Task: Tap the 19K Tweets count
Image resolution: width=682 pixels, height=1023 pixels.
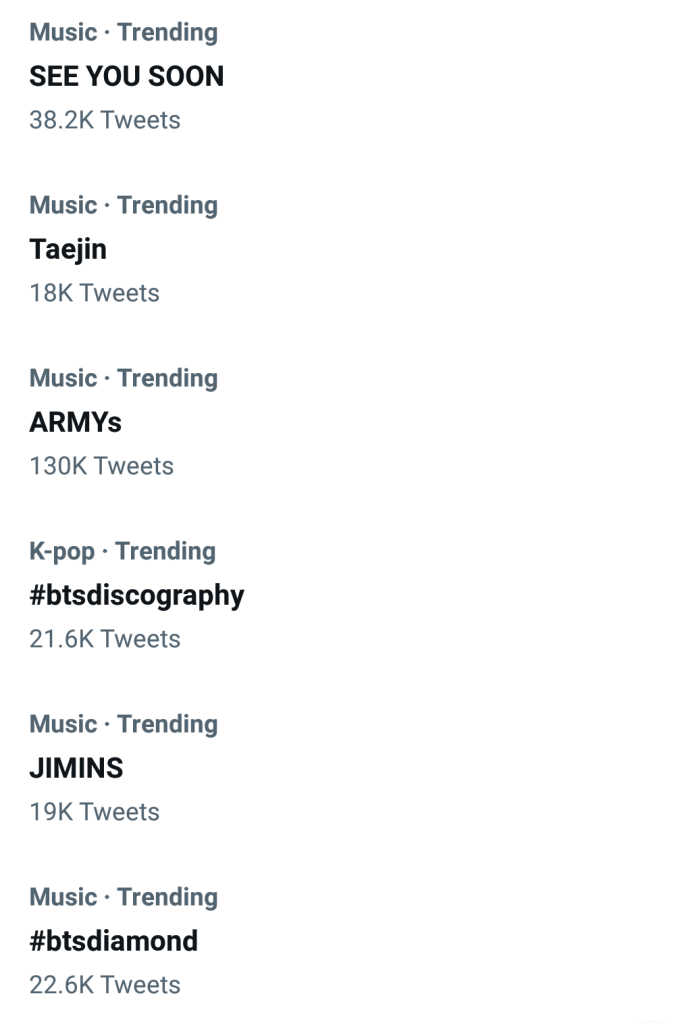Action: [x=94, y=812]
